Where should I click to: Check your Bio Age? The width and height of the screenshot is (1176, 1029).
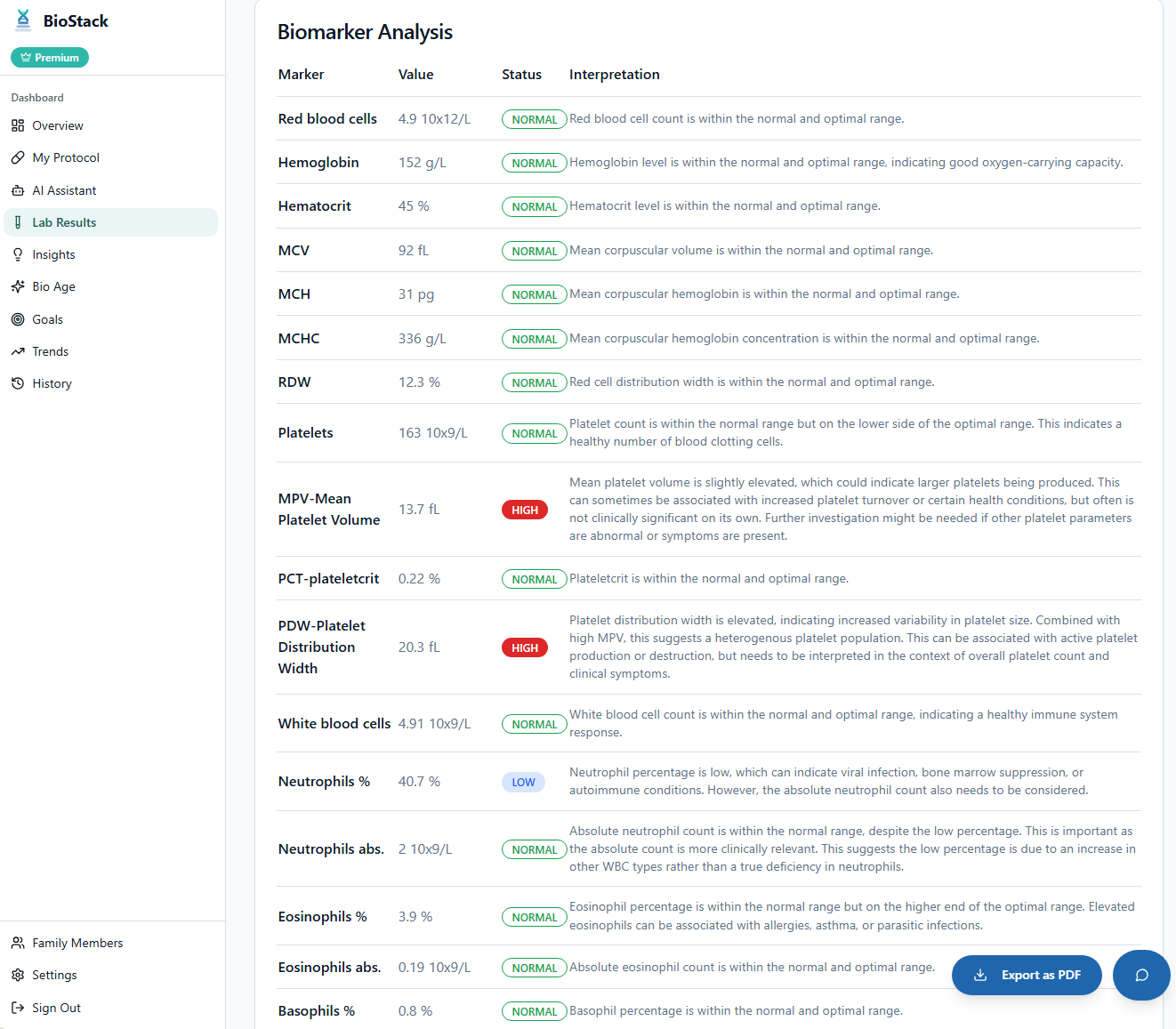tap(52, 286)
